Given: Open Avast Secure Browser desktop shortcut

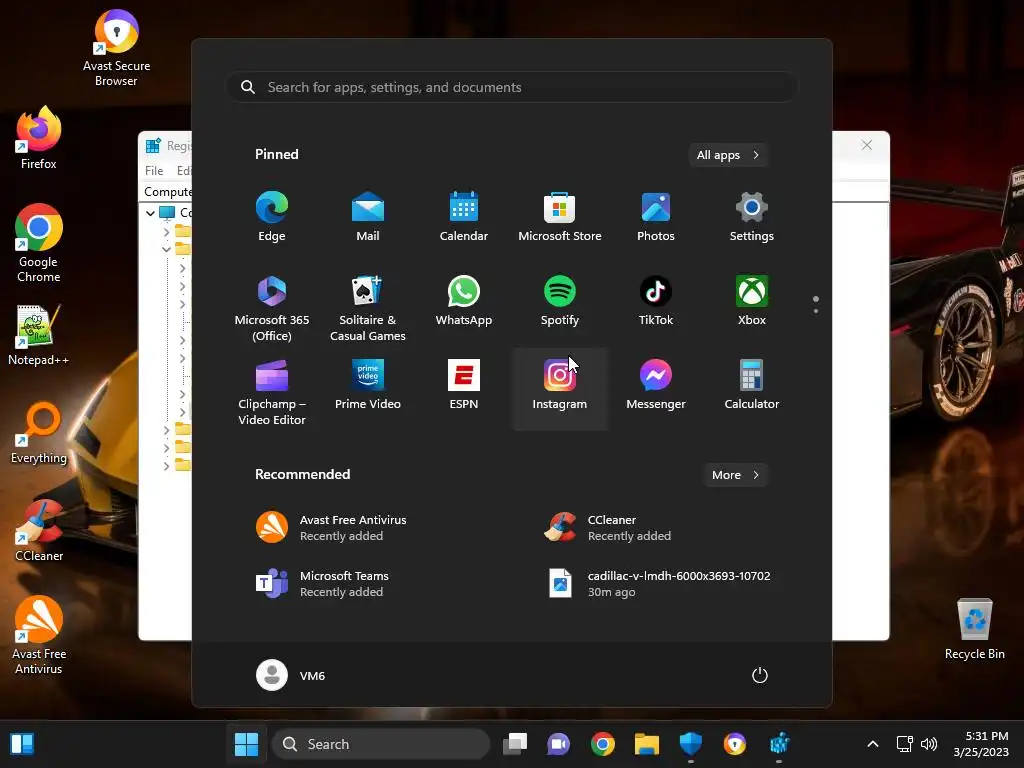Looking at the screenshot, I should tap(116, 48).
